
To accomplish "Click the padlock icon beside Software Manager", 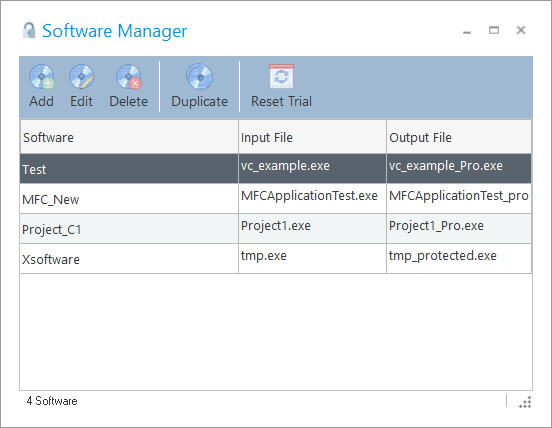I will point(29,30).
